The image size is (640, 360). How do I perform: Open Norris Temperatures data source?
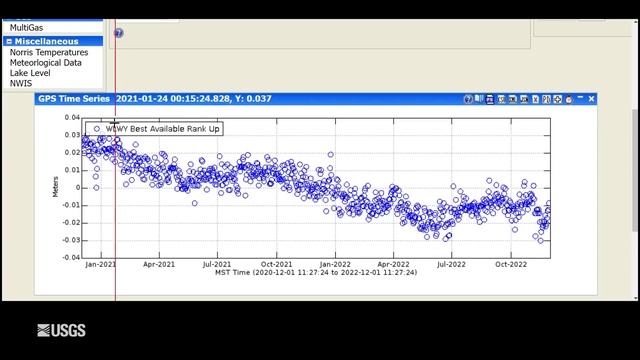[49, 52]
